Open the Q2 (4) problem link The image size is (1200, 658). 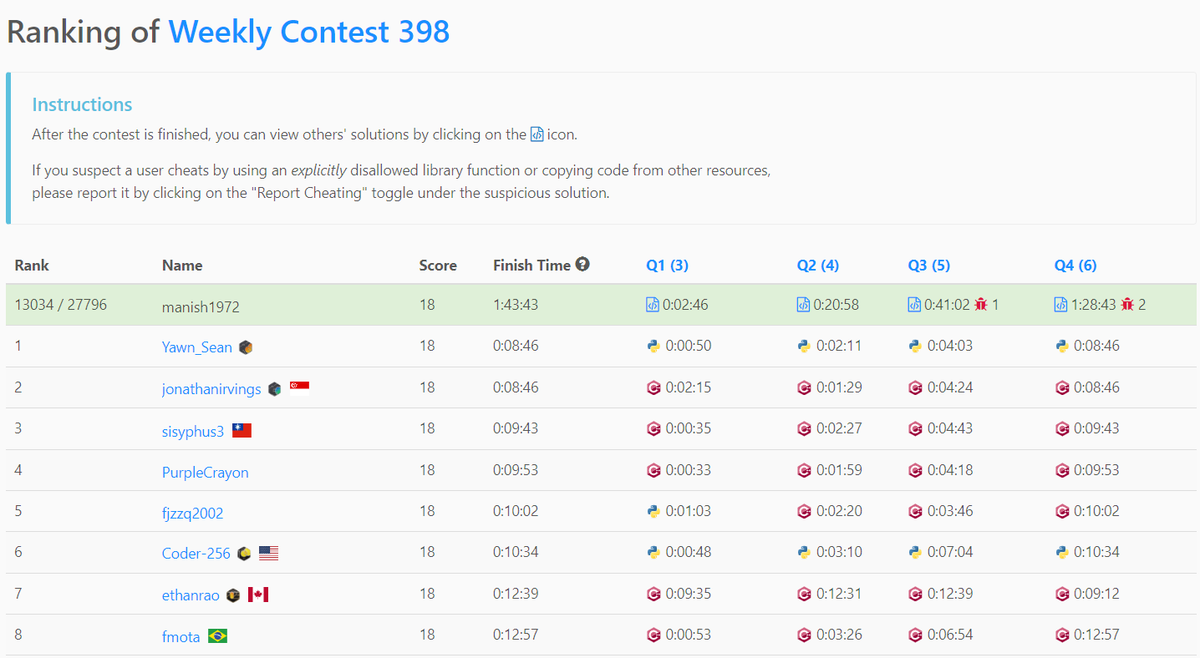click(x=818, y=265)
